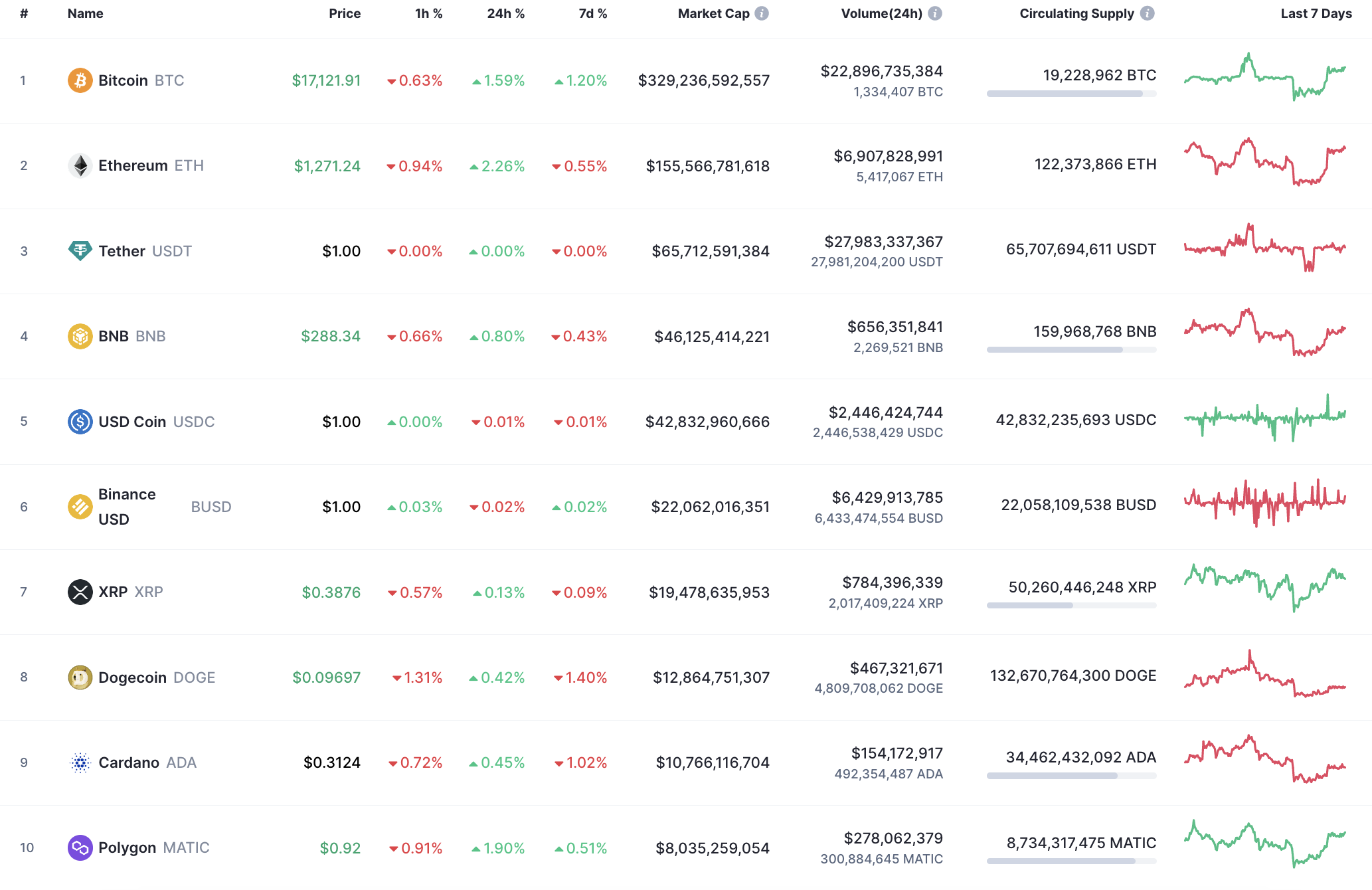1372x890 pixels.
Task: Click Ethereum's 7-day price sparkline chart
Action: (1266, 165)
